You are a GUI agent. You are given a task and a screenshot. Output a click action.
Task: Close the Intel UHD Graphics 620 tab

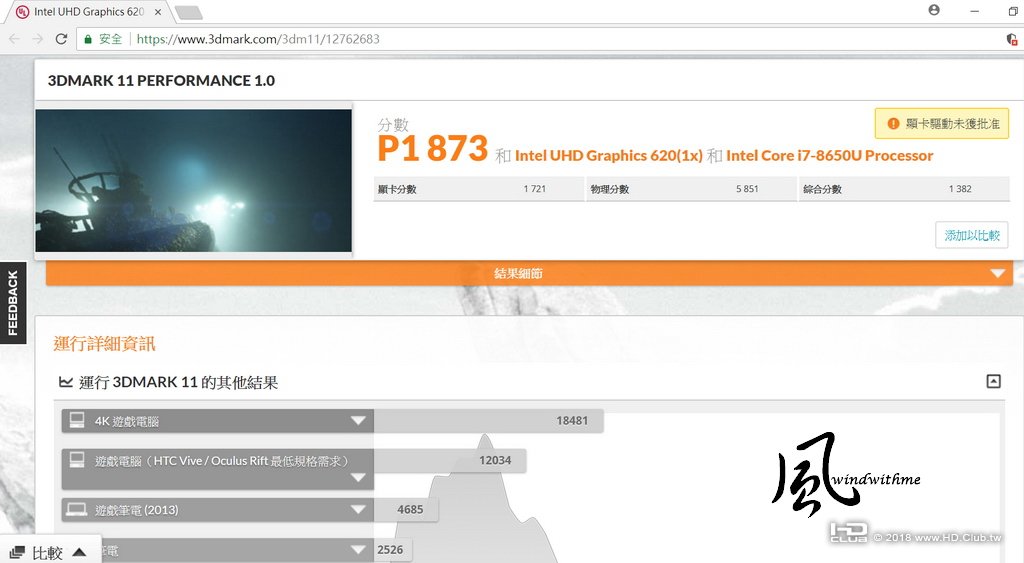click(157, 12)
